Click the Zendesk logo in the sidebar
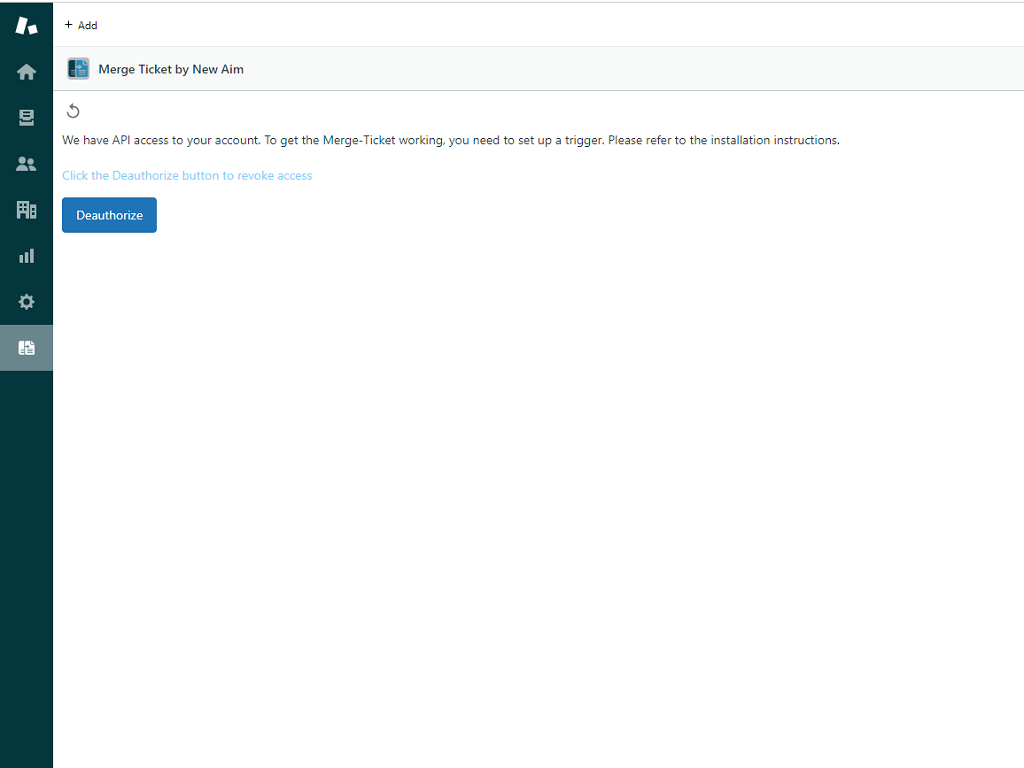1024x768 pixels. [x=26, y=26]
